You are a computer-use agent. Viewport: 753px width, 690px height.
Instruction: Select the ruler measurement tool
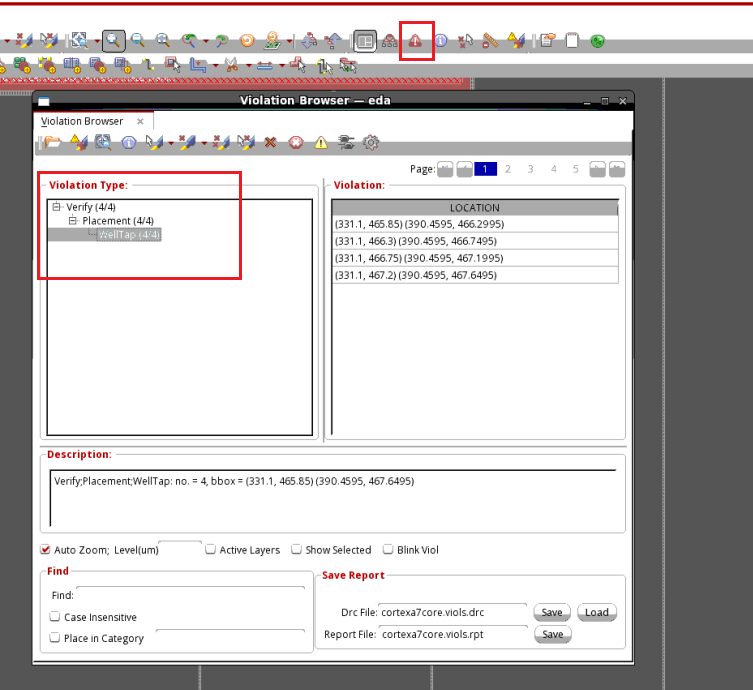coord(490,41)
